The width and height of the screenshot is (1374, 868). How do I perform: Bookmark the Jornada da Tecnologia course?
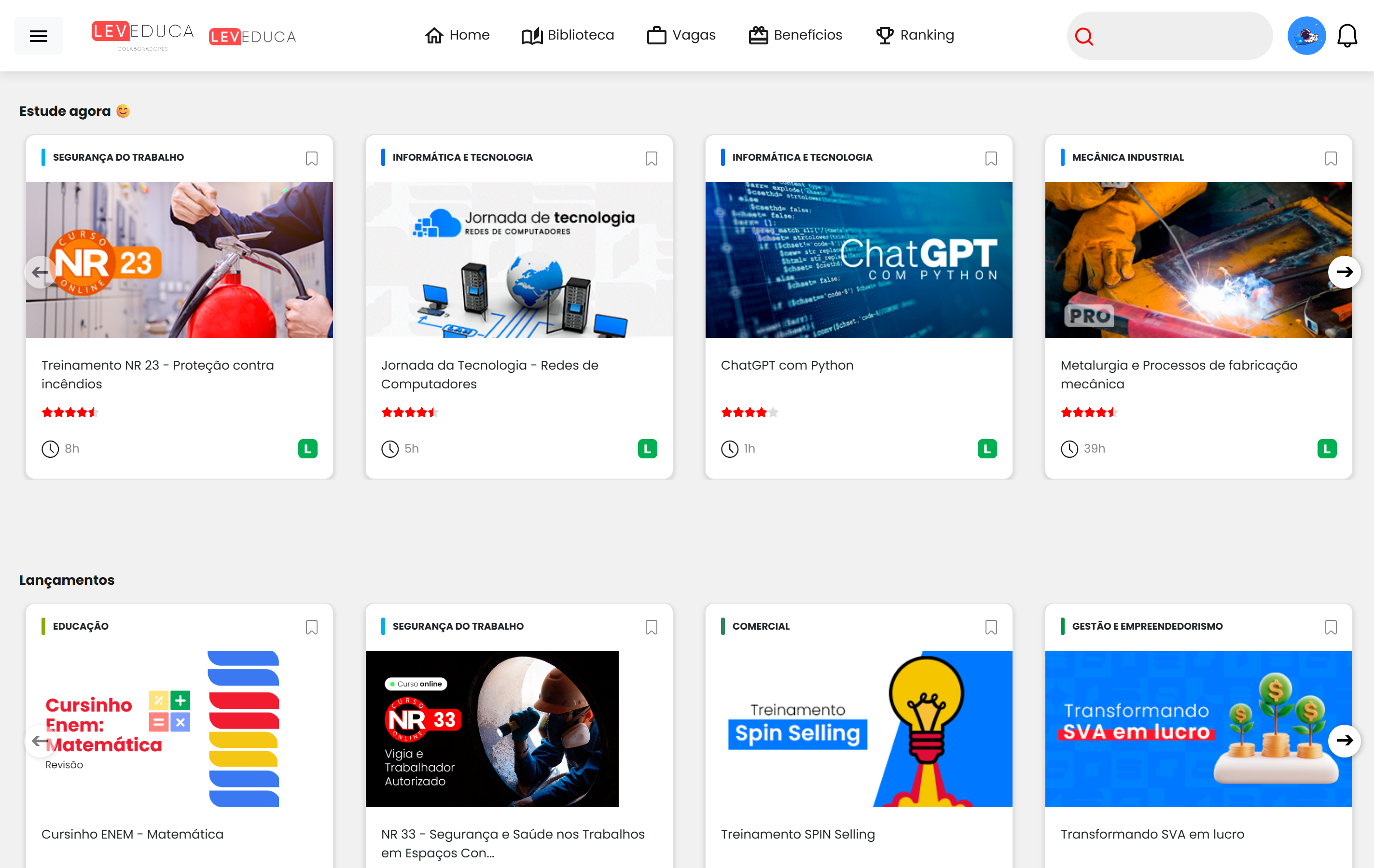(651, 158)
